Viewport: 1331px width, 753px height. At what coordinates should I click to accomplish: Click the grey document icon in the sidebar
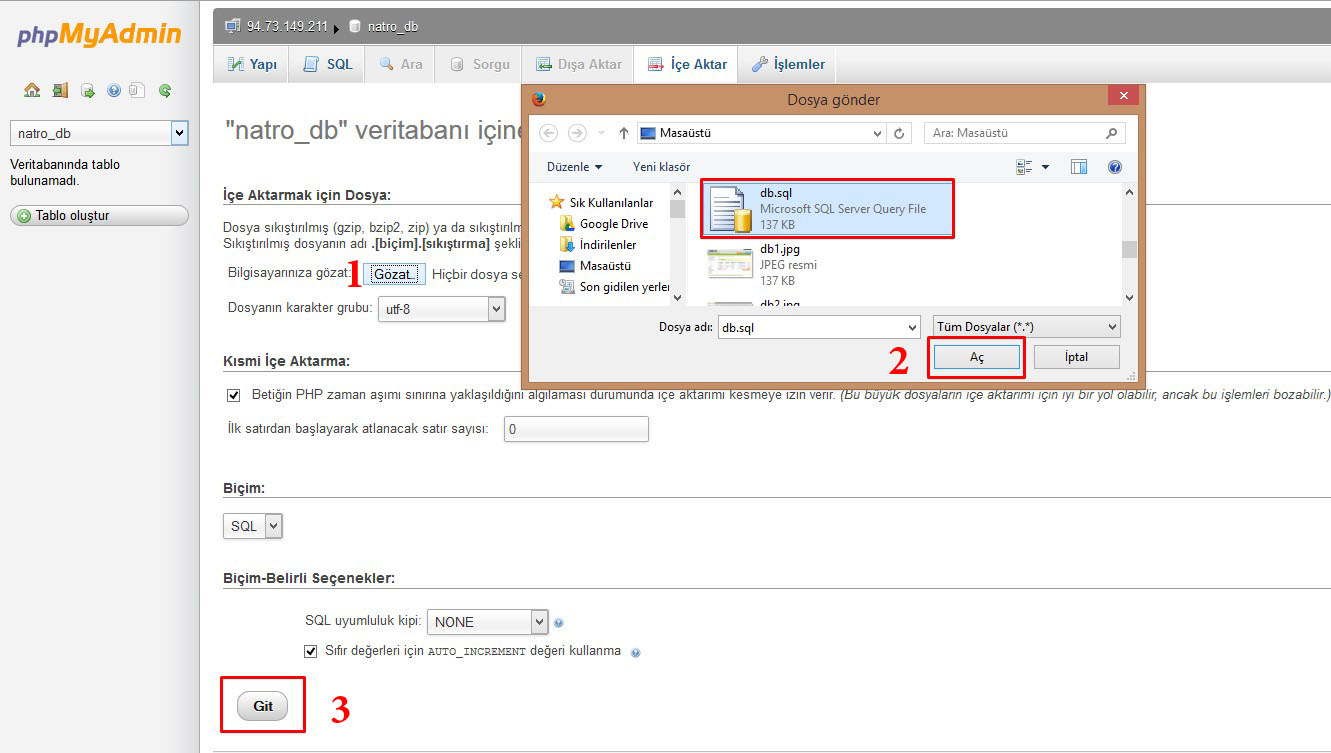click(x=137, y=90)
